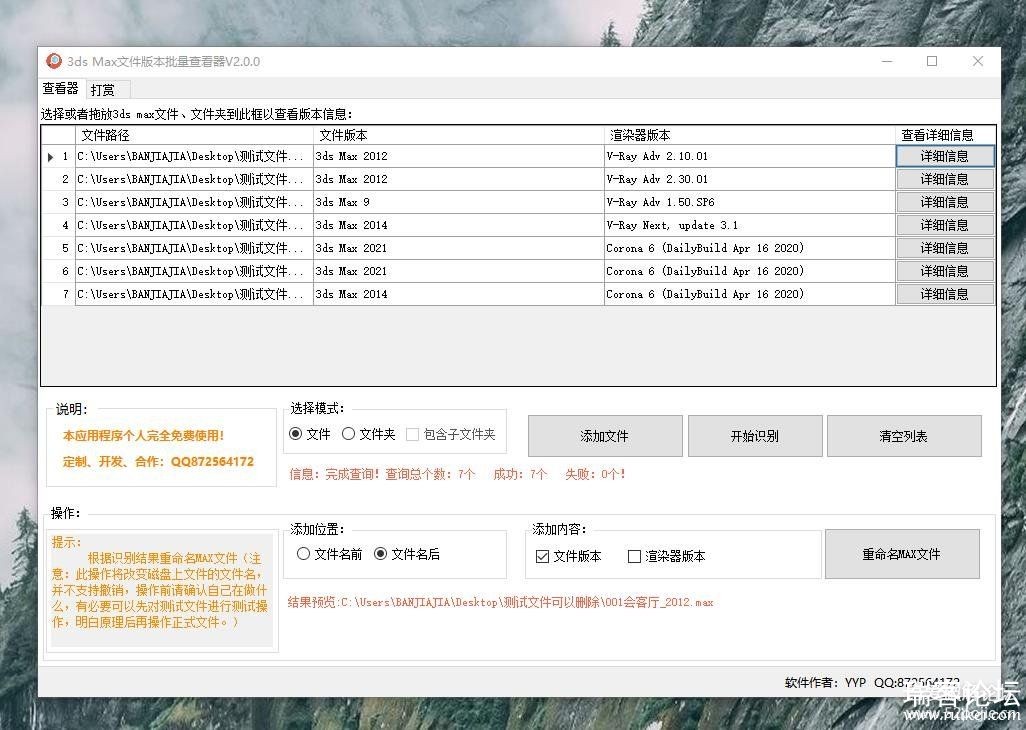Click the 查看详细信息 column header
1026x730 pixels.
pos(945,135)
